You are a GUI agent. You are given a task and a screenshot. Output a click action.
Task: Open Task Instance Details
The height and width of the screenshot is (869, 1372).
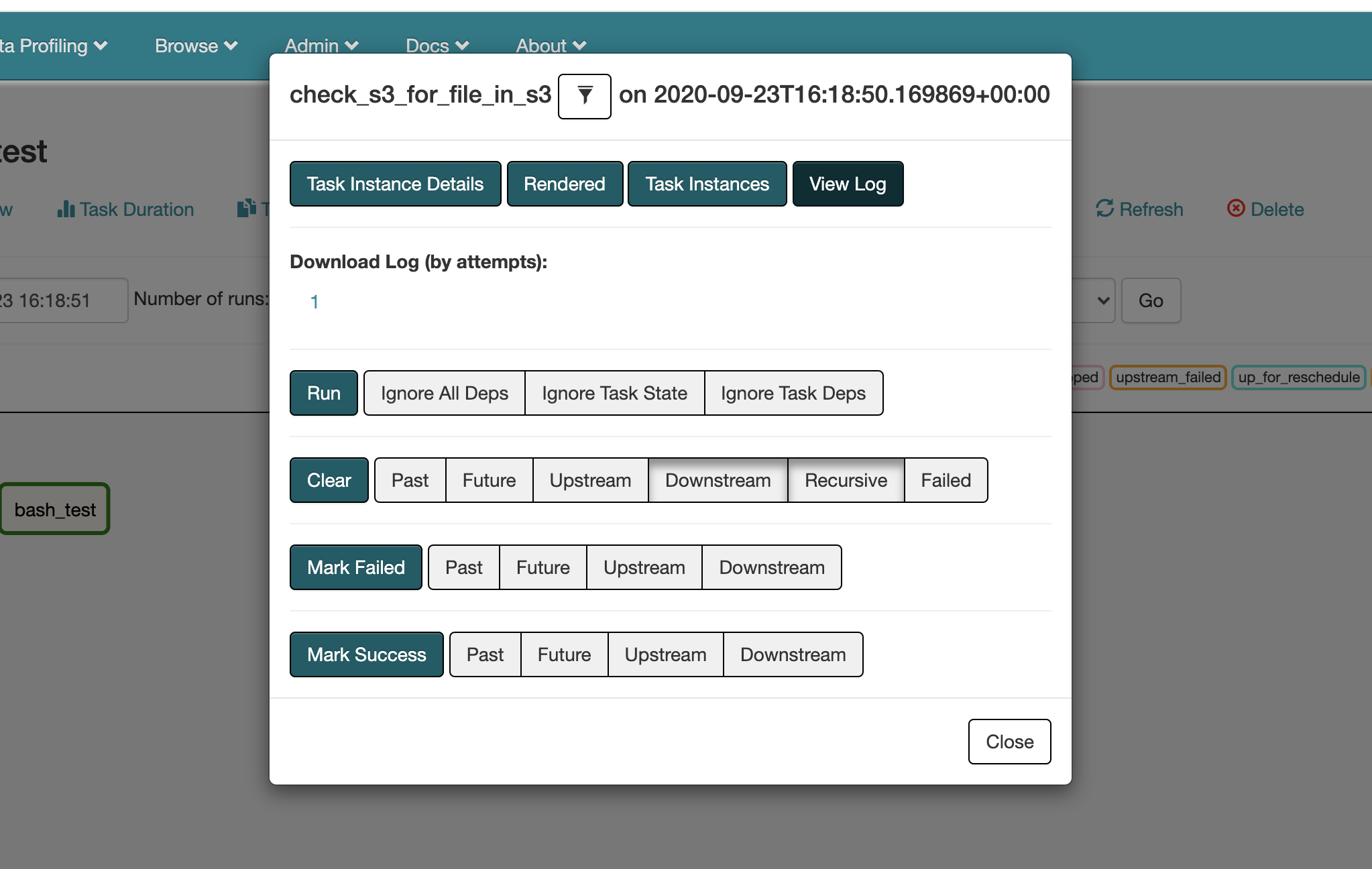395,184
